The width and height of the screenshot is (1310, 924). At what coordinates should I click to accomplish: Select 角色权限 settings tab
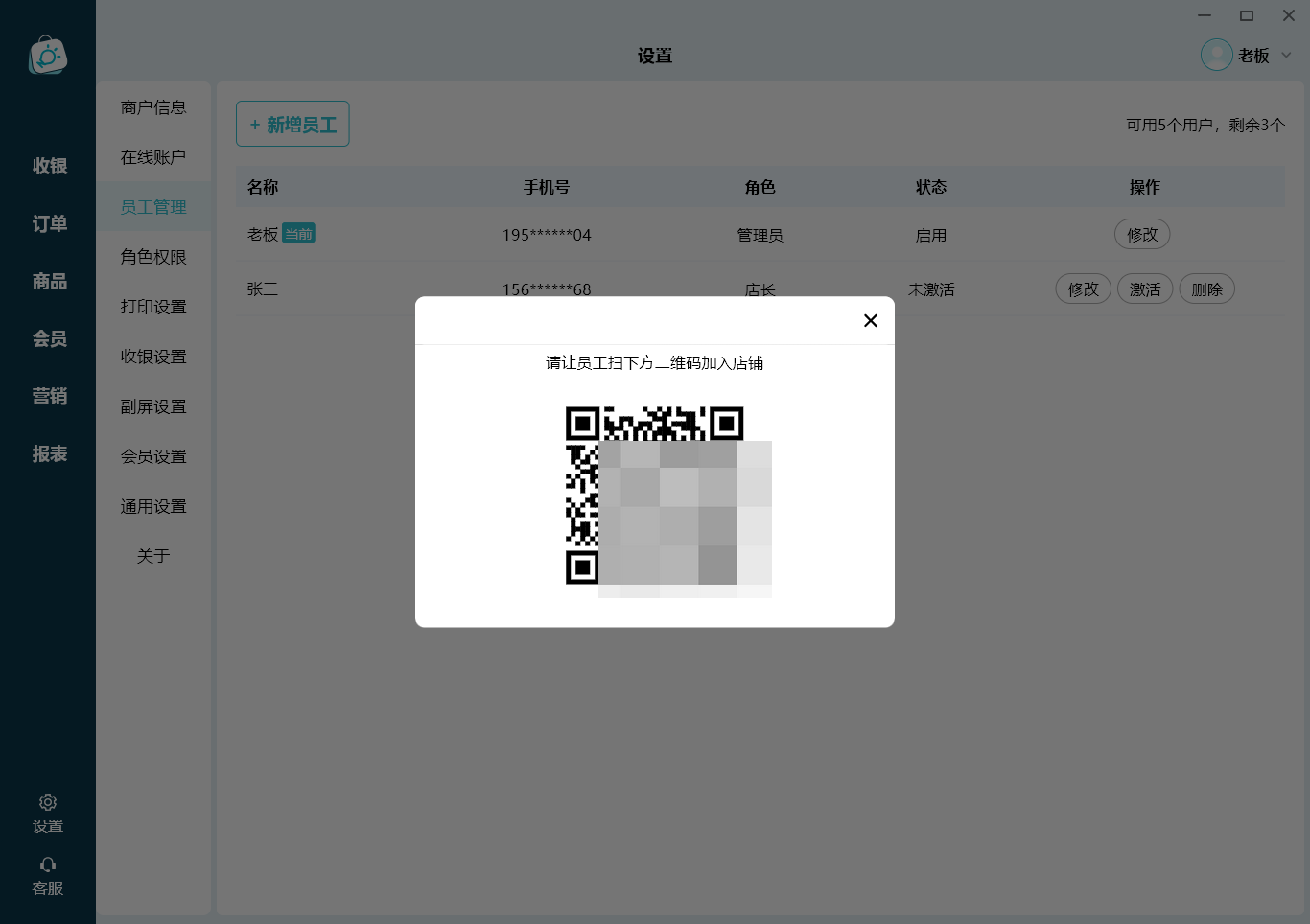coord(153,257)
